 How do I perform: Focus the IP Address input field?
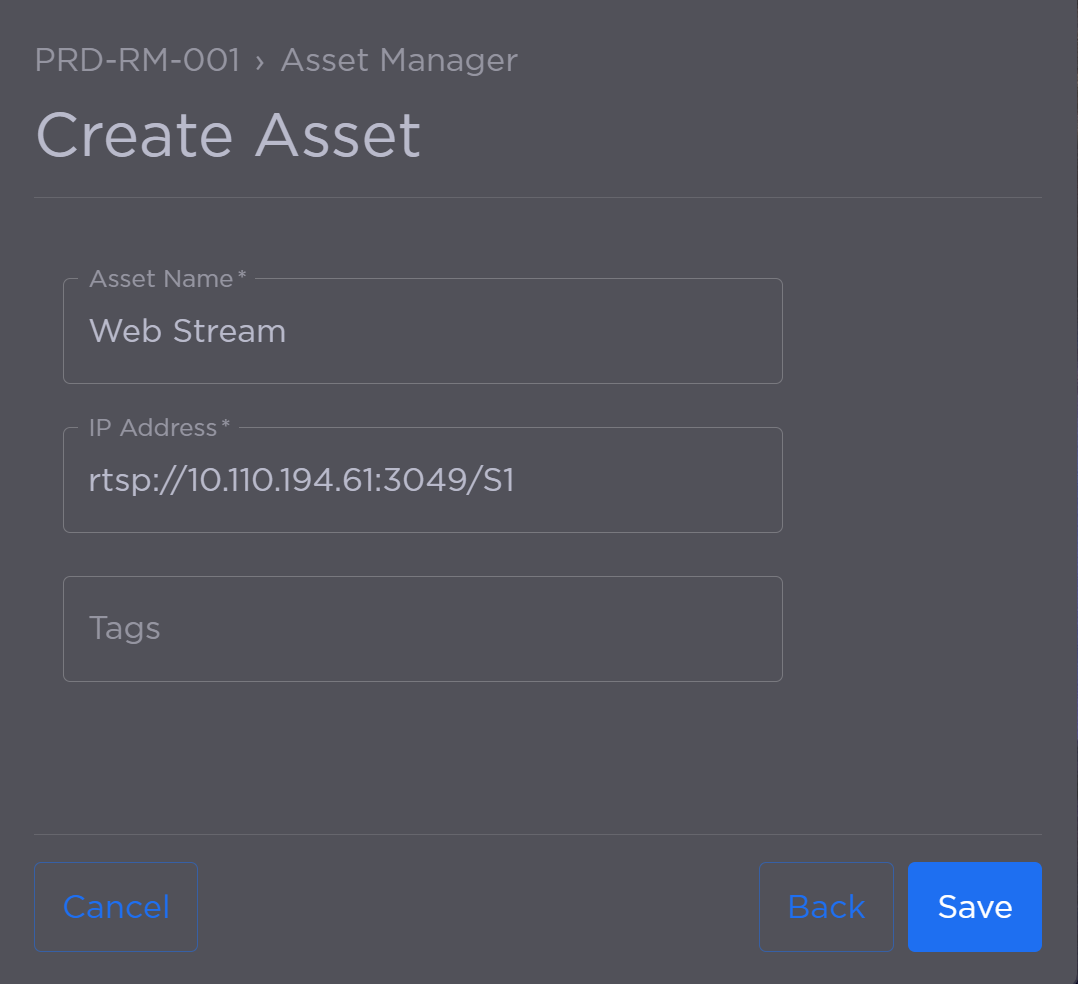pos(420,479)
